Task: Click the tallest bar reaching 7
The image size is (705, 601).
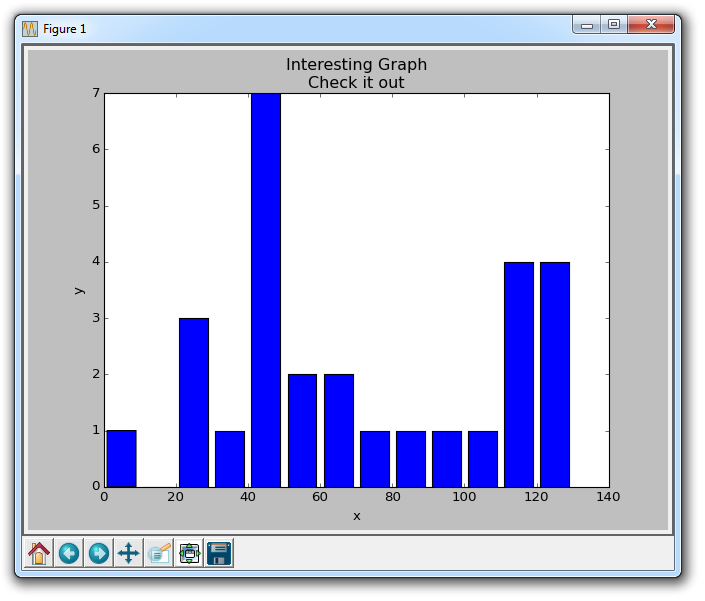Action: pos(266,290)
